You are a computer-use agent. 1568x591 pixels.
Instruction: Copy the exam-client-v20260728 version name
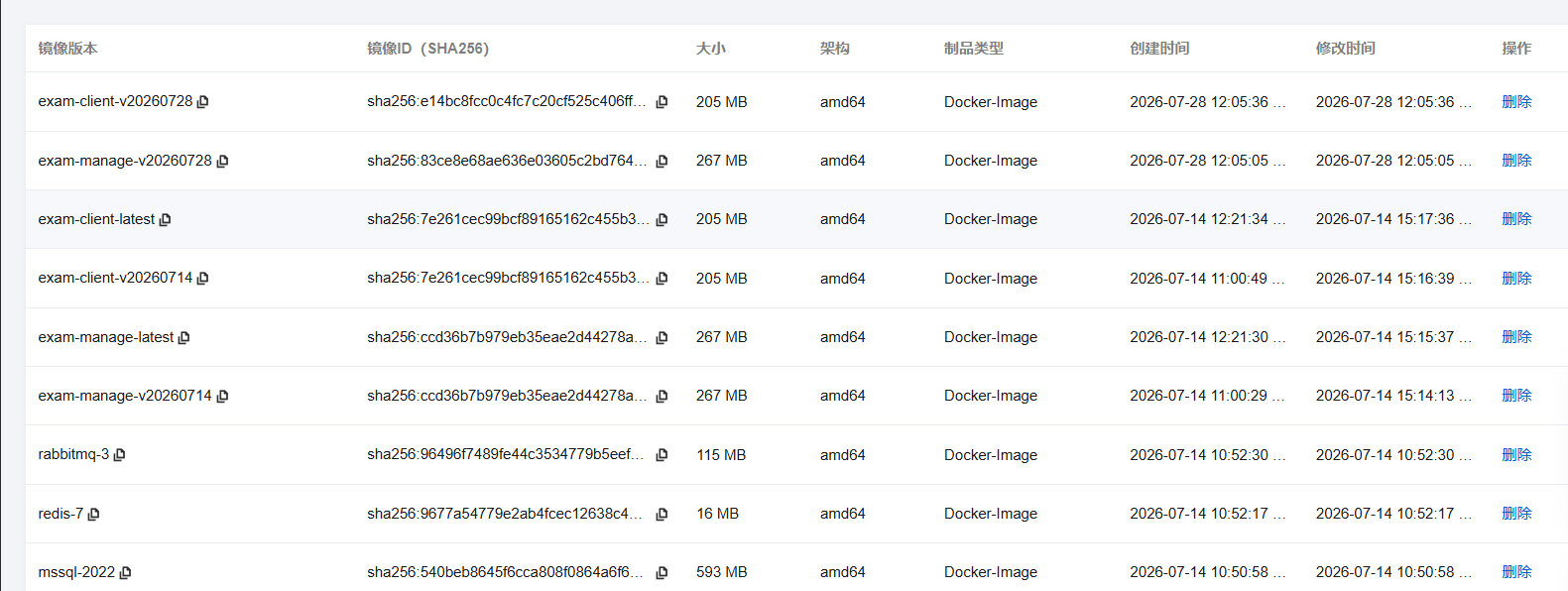pyautogui.click(x=202, y=102)
